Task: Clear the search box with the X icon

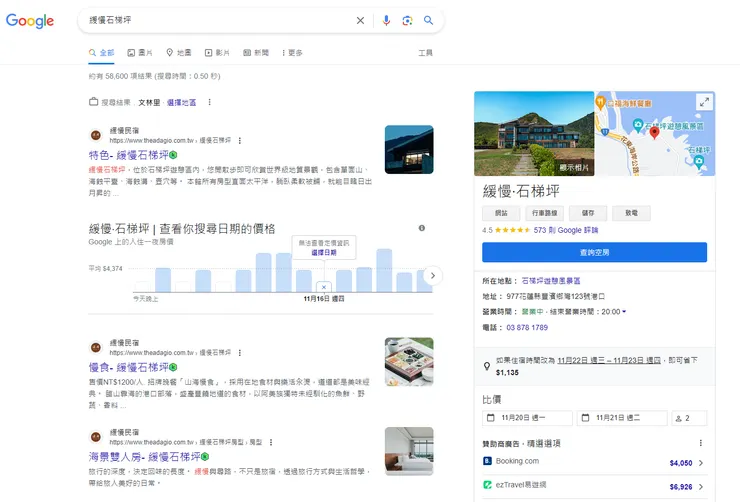Action: tap(360, 20)
